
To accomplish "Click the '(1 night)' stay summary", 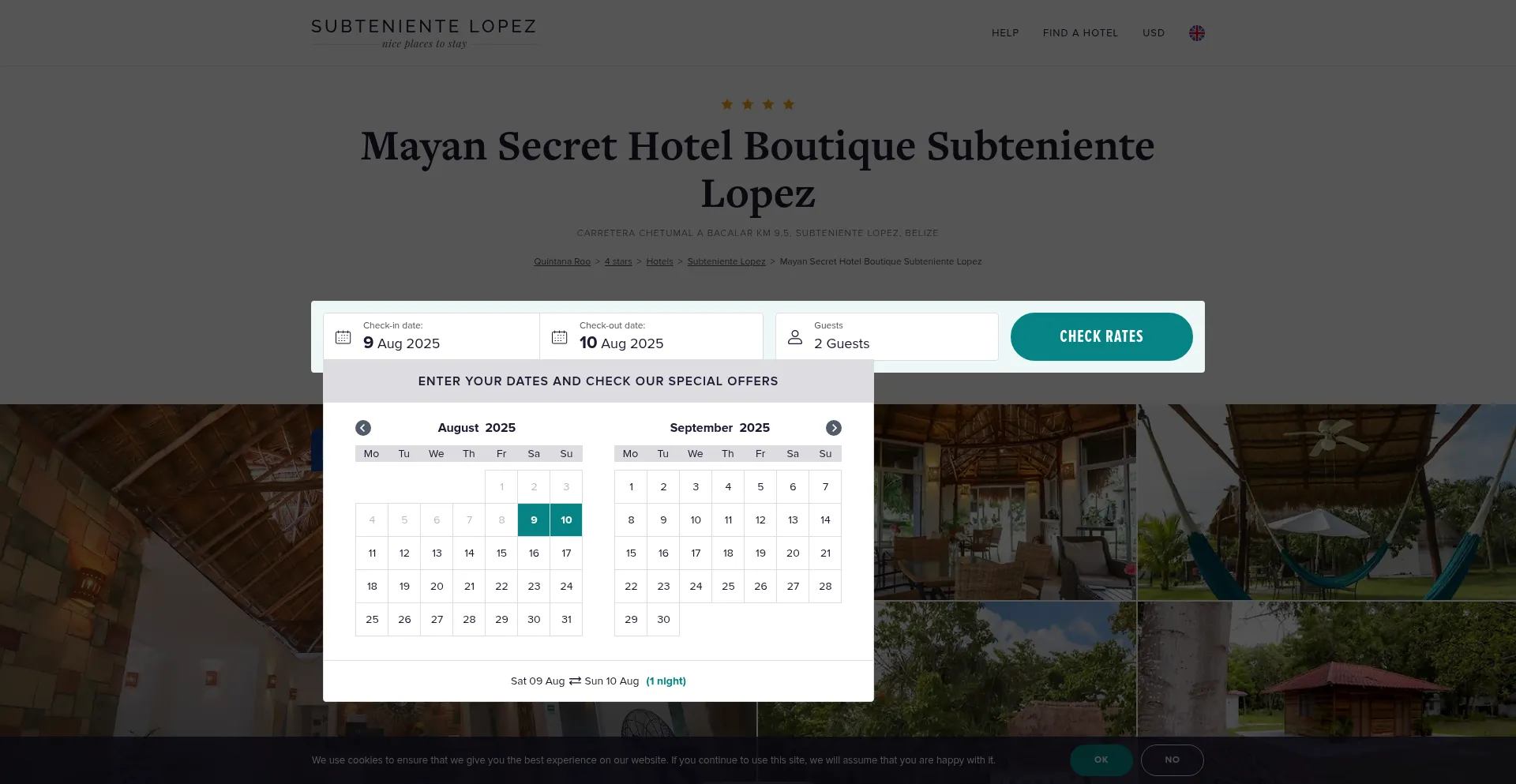I will click(x=666, y=681).
